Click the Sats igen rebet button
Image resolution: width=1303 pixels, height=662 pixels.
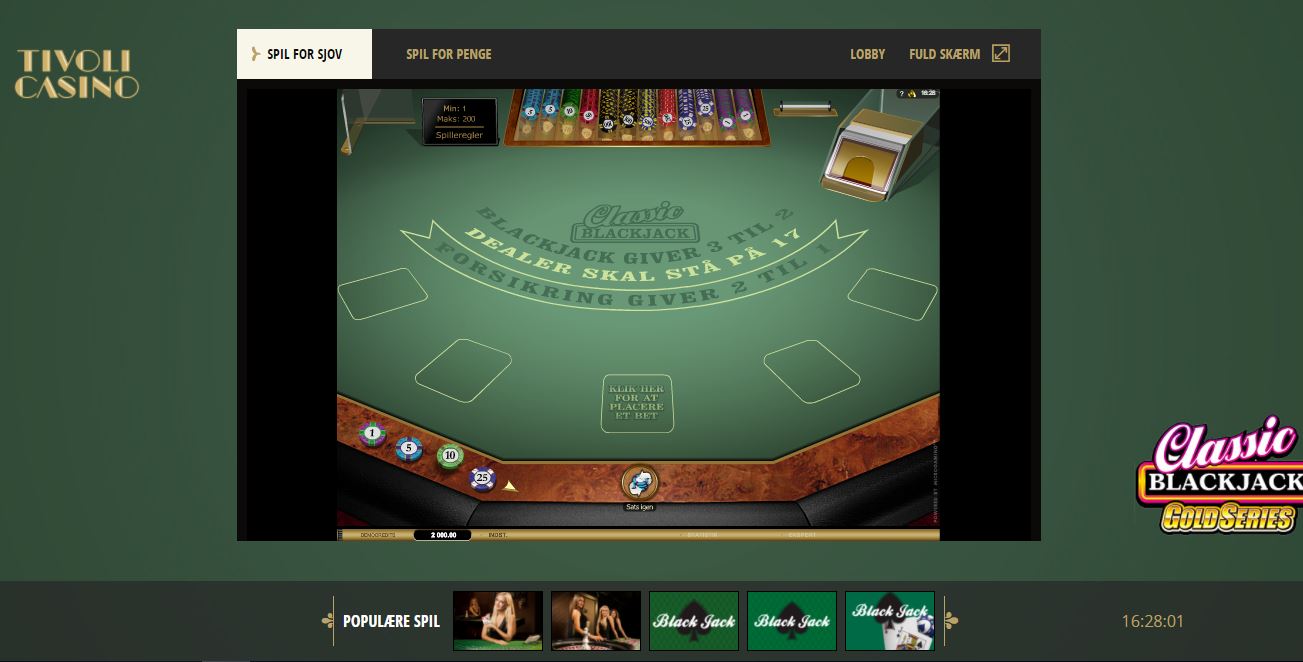[639, 483]
